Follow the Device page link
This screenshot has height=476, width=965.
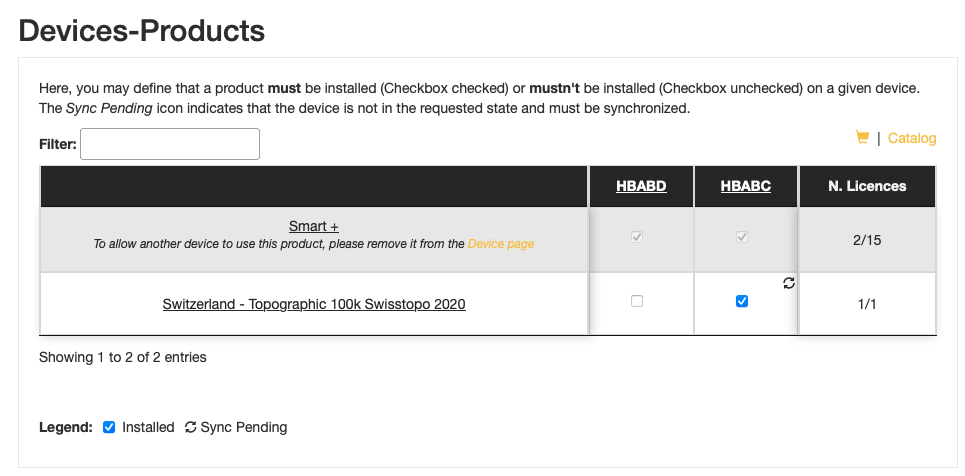pyautogui.click(x=501, y=244)
